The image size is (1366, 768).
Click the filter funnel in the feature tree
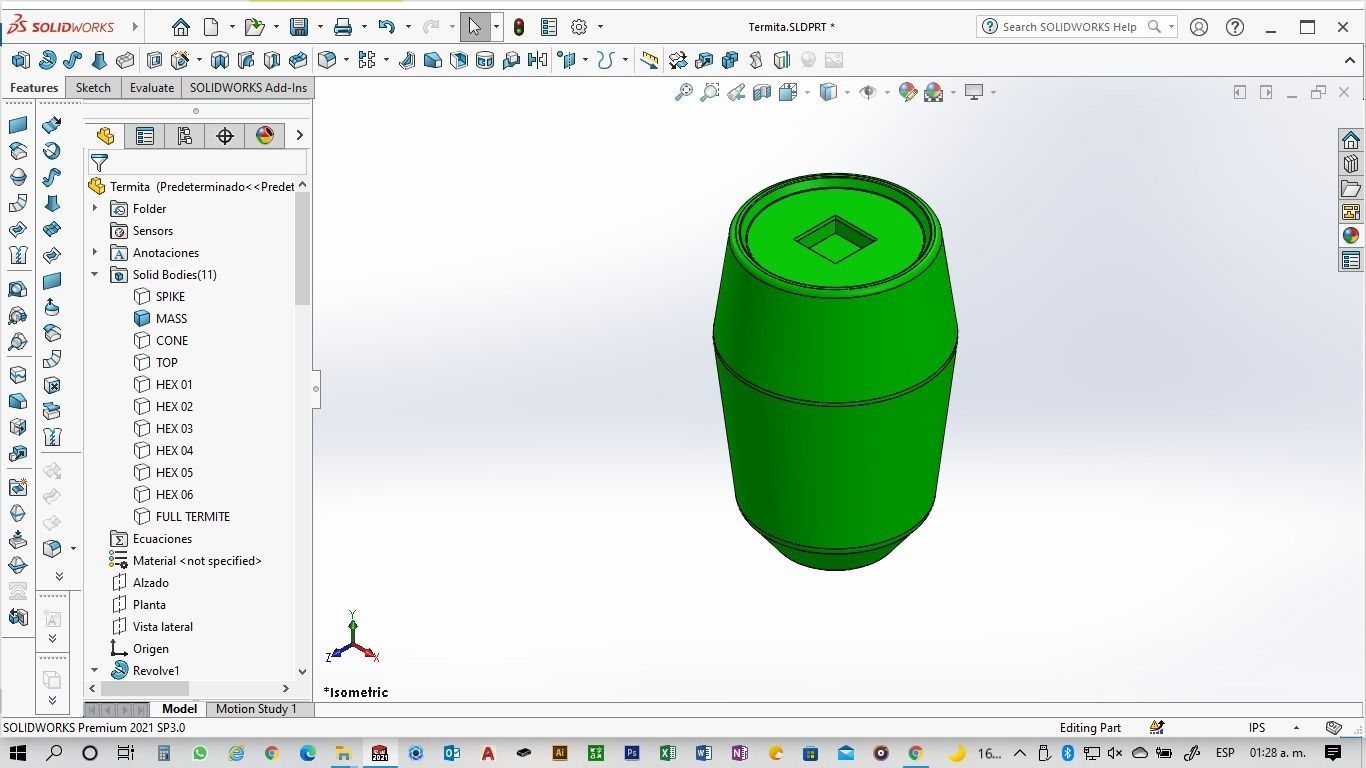99,162
